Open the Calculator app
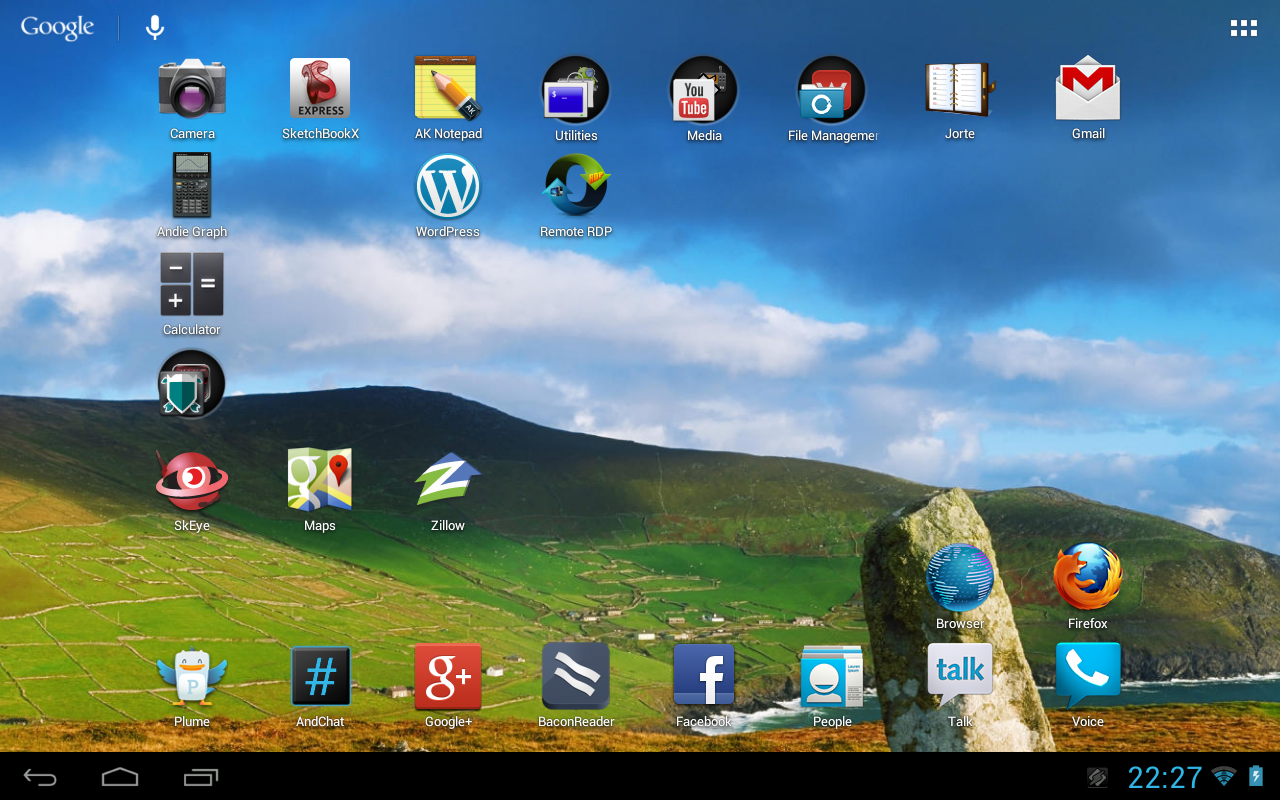The width and height of the screenshot is (1280, 800). (192, 293)
